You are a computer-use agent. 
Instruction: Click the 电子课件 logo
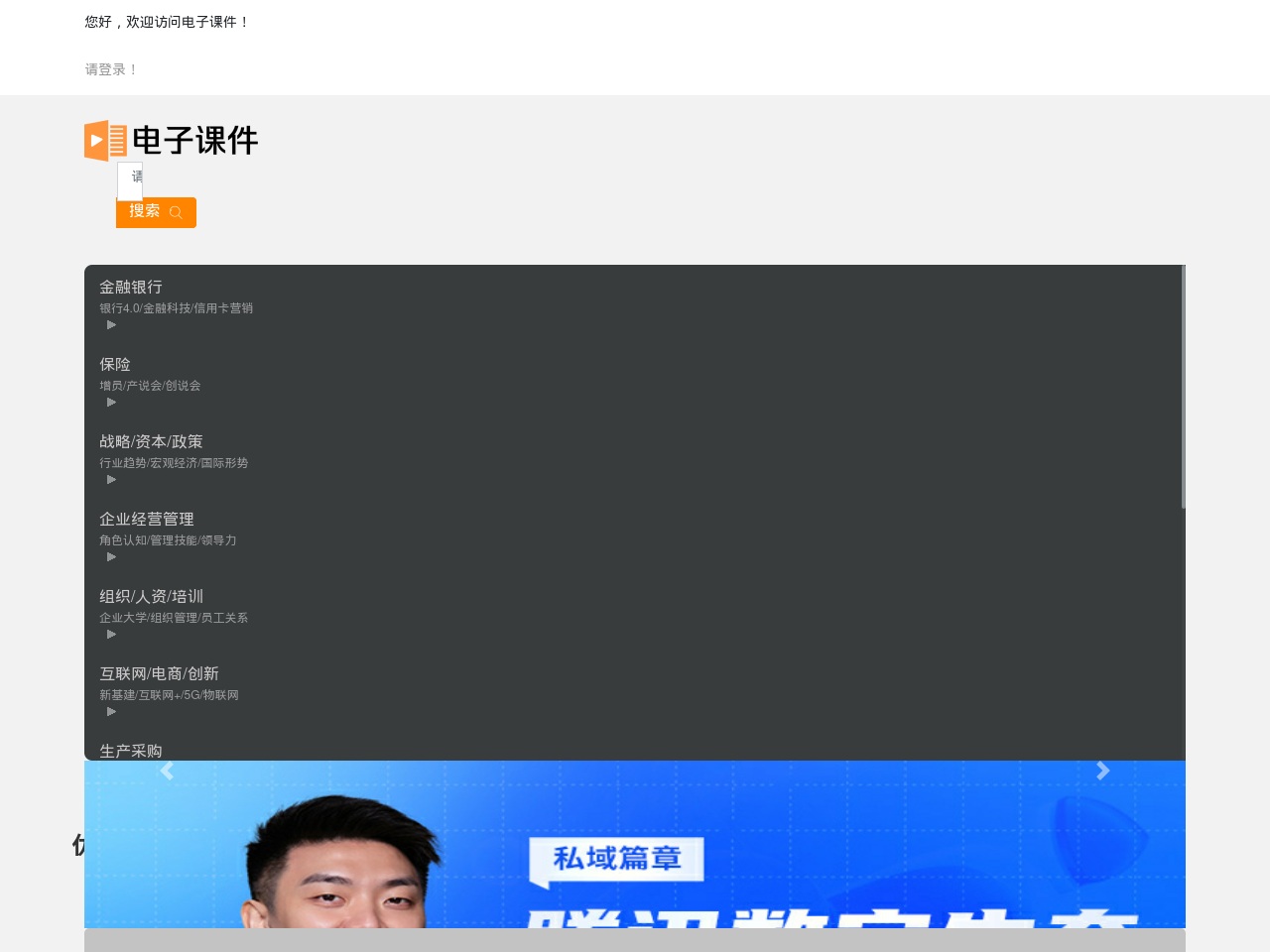(x=172, y=141)
